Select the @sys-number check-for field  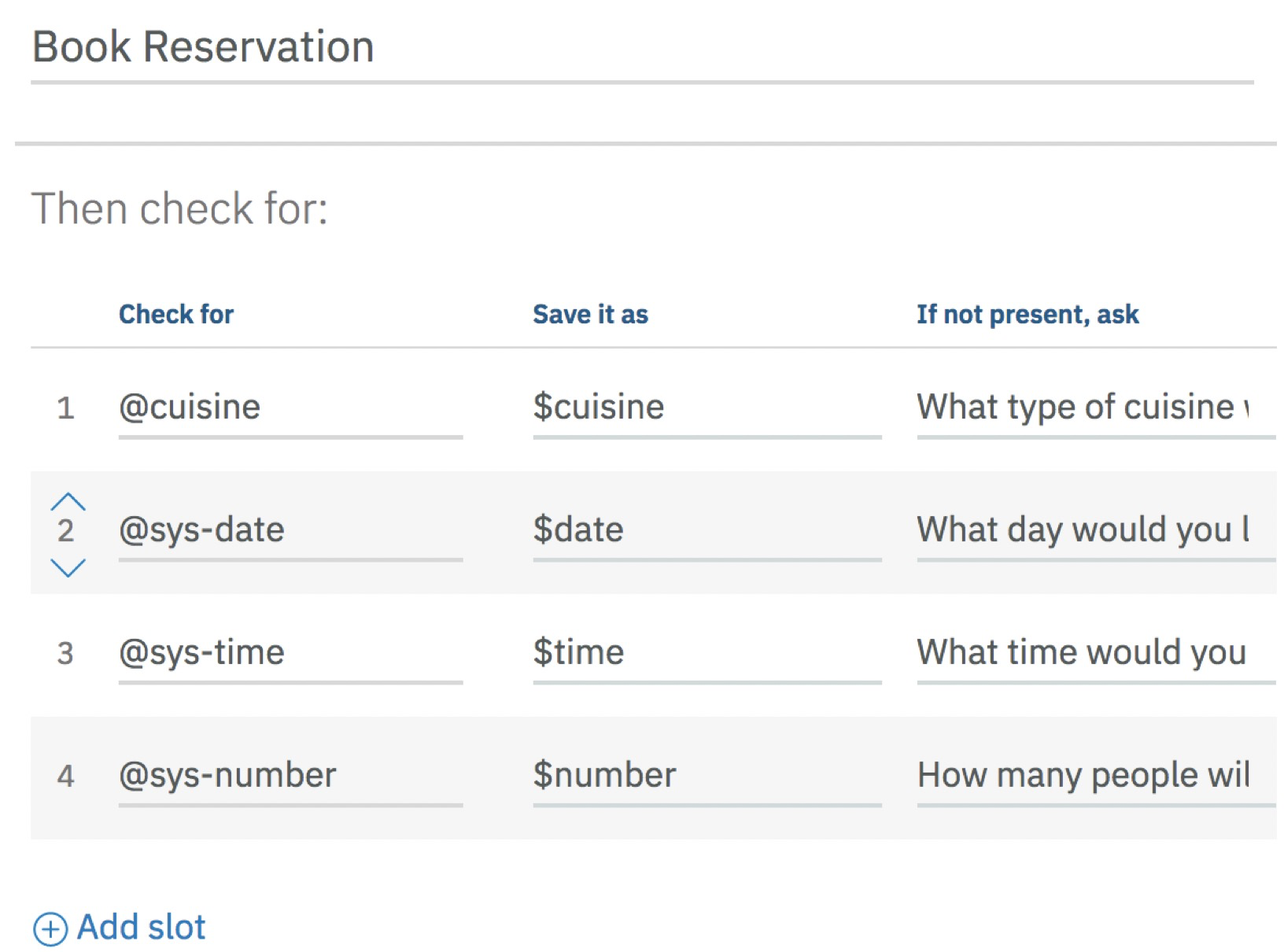coord(290,777)
